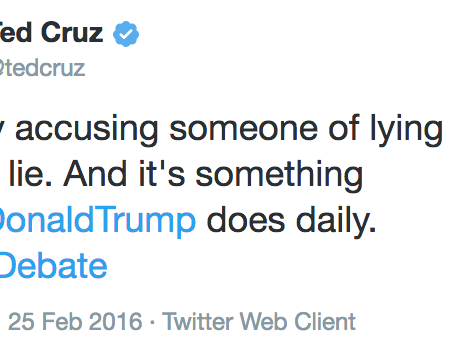Viewport: 450px width, 362px height.
Task: Click the word "someone" in the tweet
Action: point(243,128)
